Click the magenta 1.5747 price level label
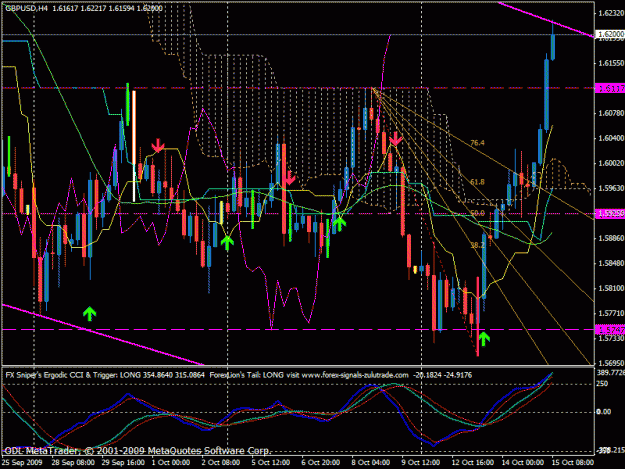This screenshot has width=625, height=469. point(610,330)
